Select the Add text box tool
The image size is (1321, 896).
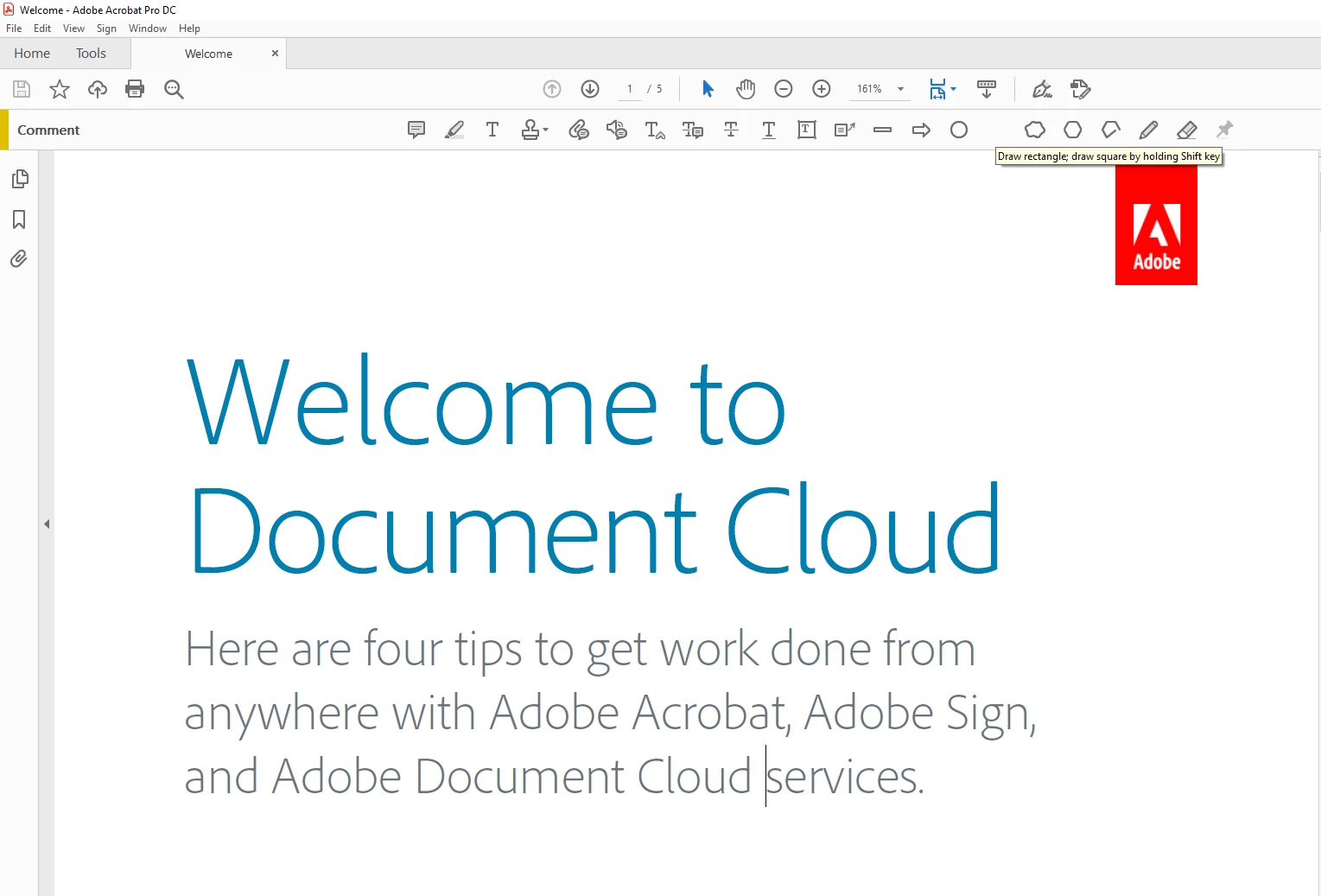[x=807, y=130]
